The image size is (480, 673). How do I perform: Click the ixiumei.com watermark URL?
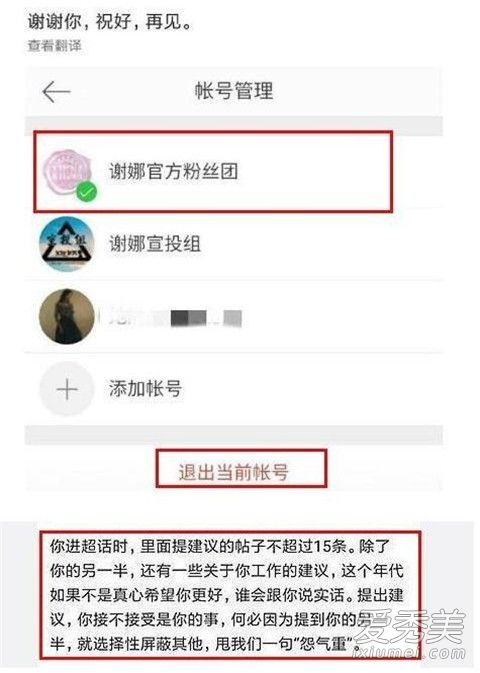[x=408, y=654]
